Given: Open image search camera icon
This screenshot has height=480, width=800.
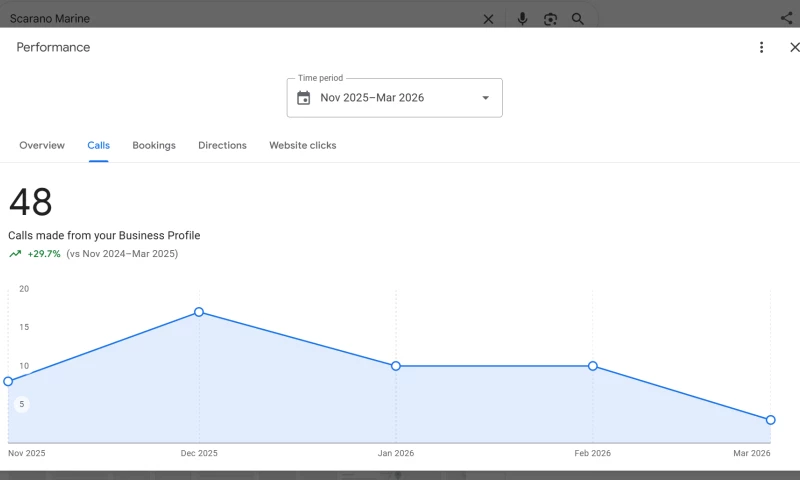Looking at the screenshot, I should 550,19.
